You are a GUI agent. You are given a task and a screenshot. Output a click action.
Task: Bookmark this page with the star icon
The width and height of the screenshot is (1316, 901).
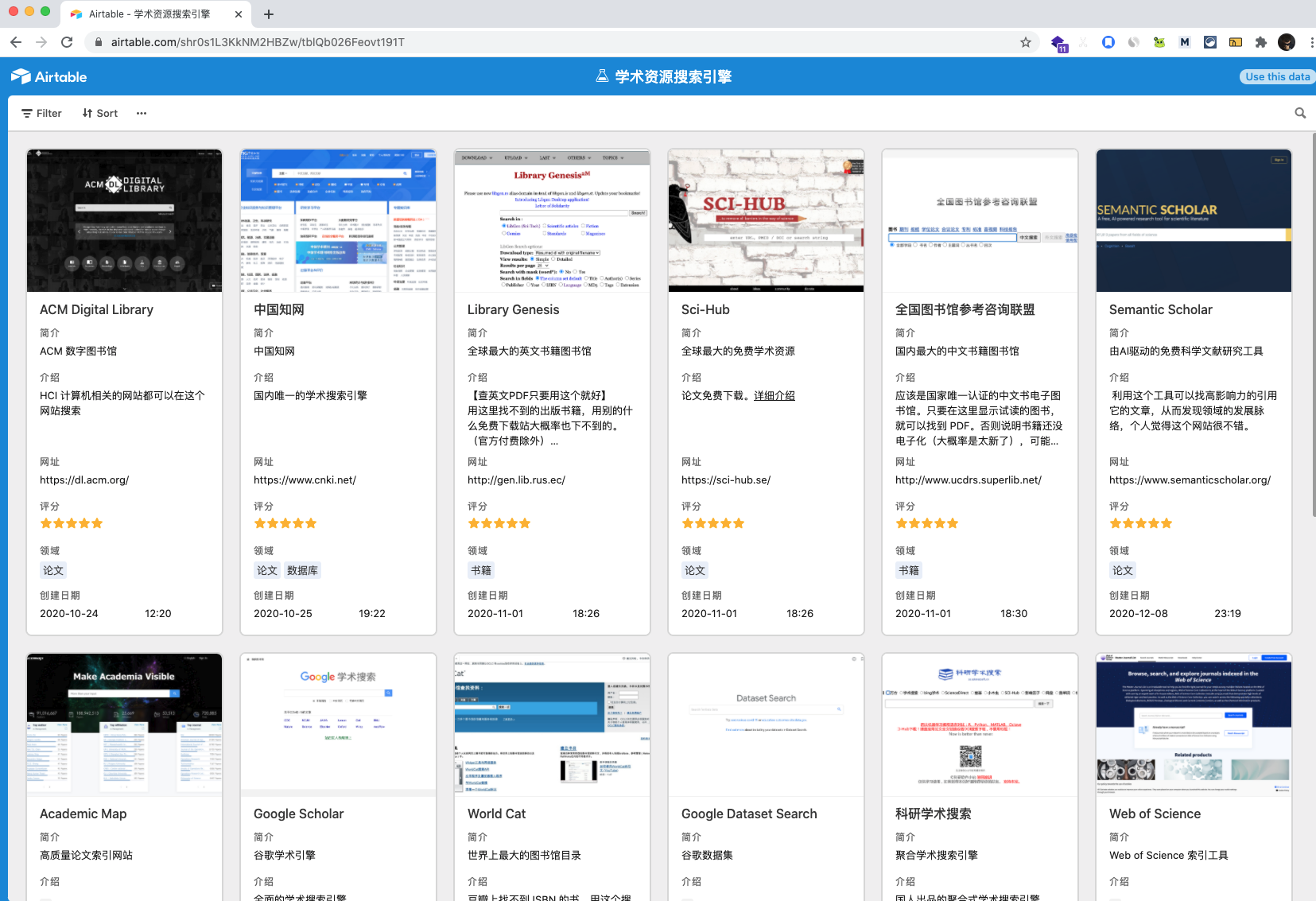1026,42
